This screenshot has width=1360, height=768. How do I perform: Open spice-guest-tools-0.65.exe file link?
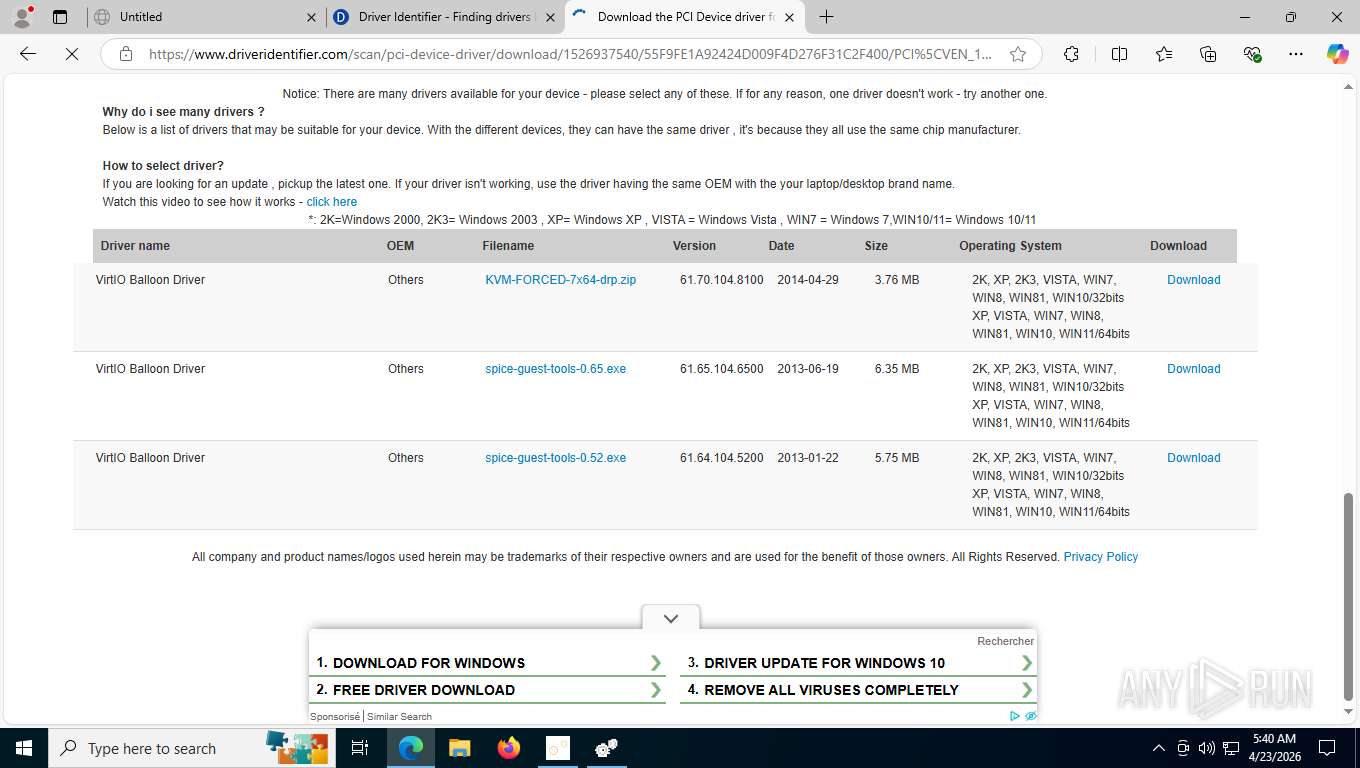point(556,369)
